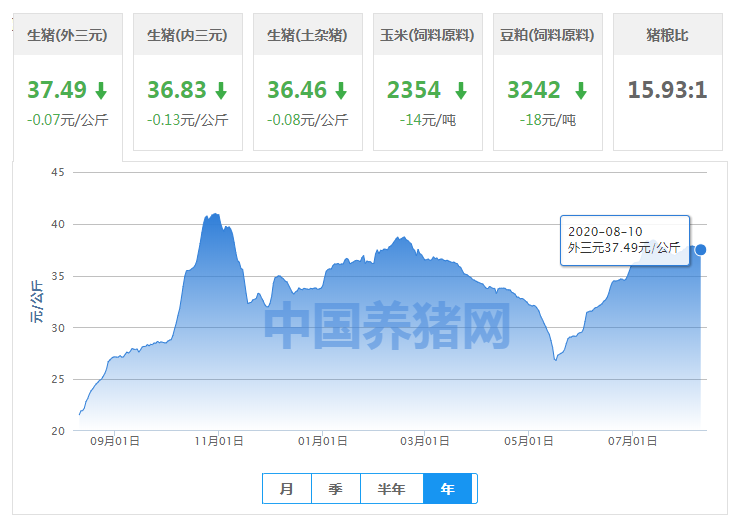Select the 生猪(外三元) price tab
Image resolution: width=735 pixels, height=525 pixels.
point(68,87)
